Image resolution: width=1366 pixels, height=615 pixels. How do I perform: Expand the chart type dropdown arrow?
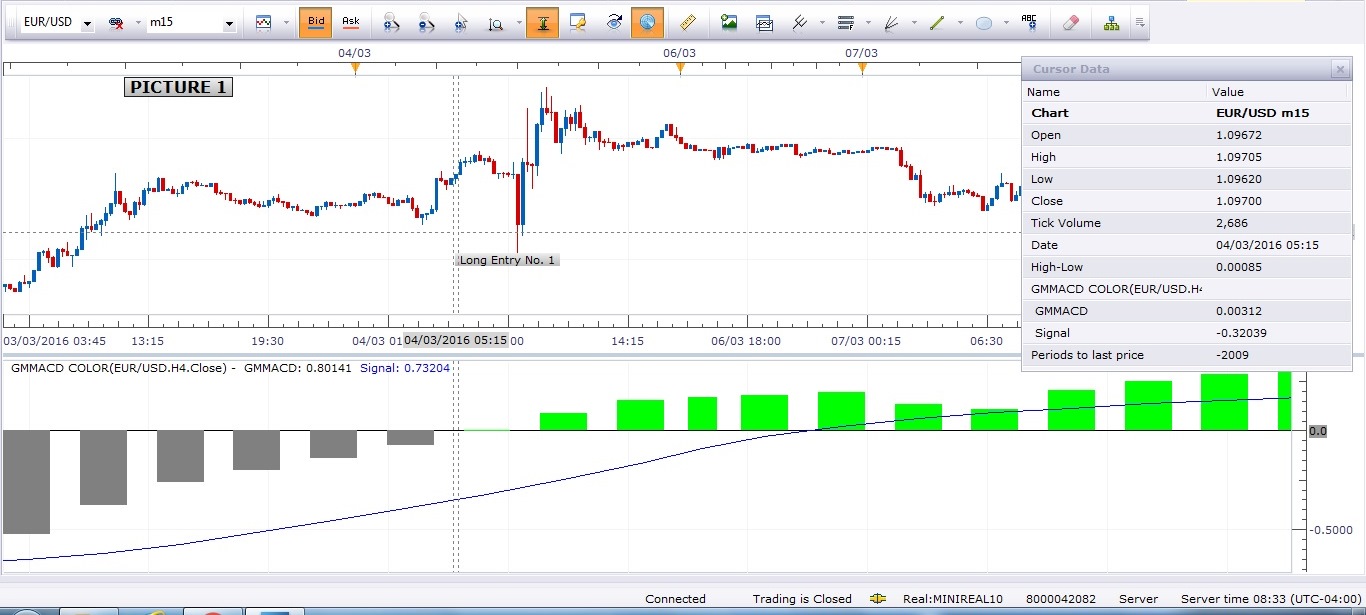286,22
